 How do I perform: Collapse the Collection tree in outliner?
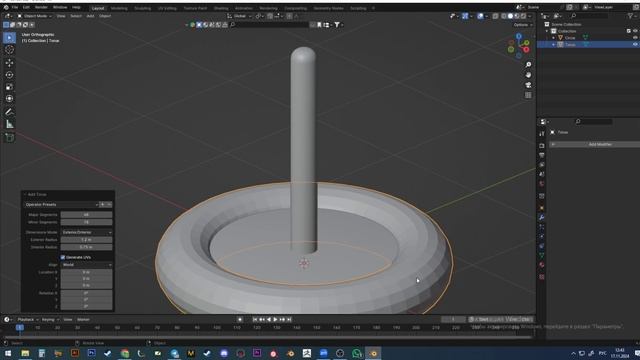(x=547, y=31)
